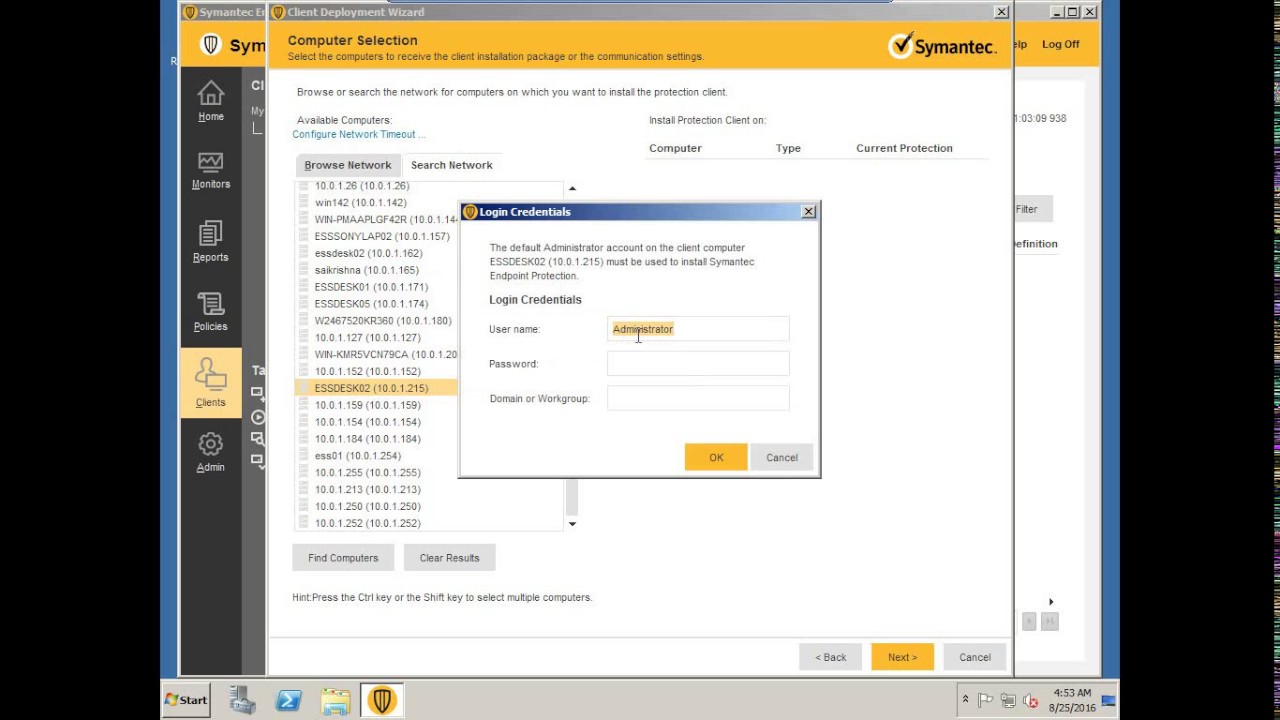Select computer 10.0.1.127 in list
This screenshot has width=1280, height=720.
[367, 338]
